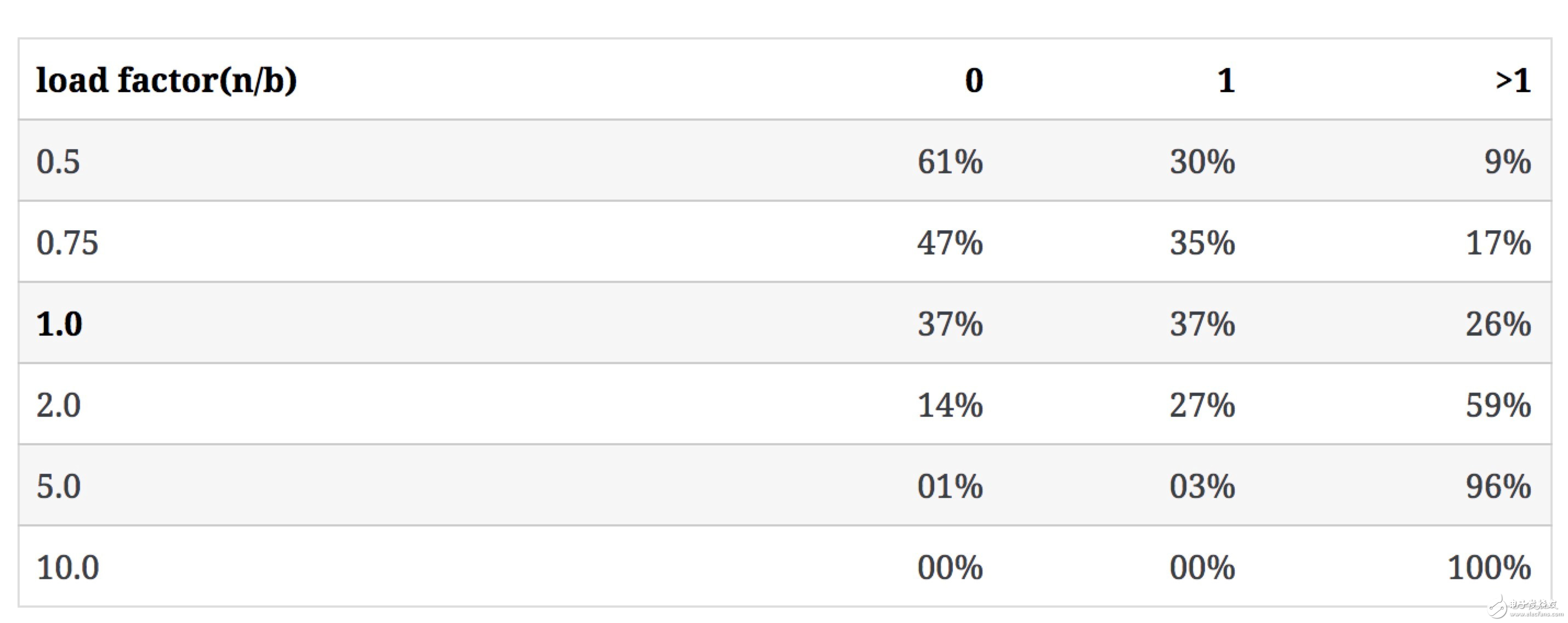The image size is (1568, 623).
Task: Click the 26% cell in the 1.0 row
Action: 1497,324
